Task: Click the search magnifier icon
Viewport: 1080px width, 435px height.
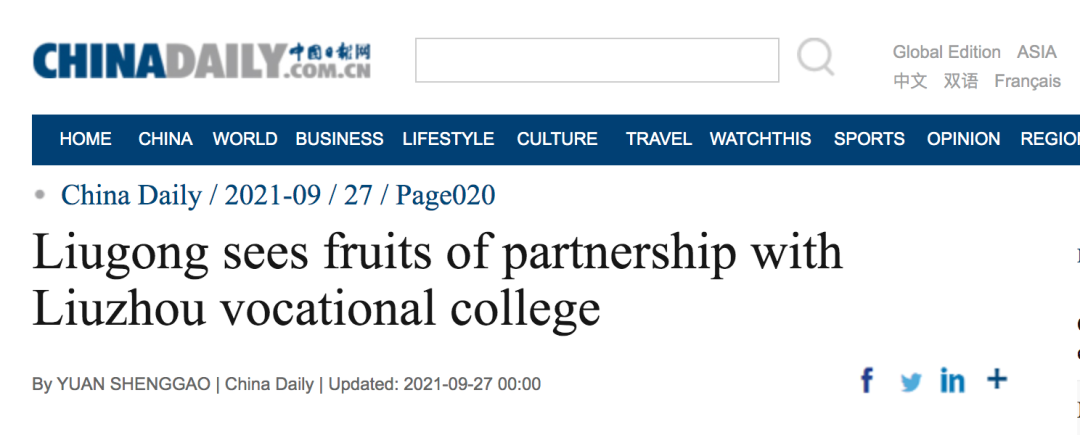Action: pyautogui.click(x=815, y=58)
